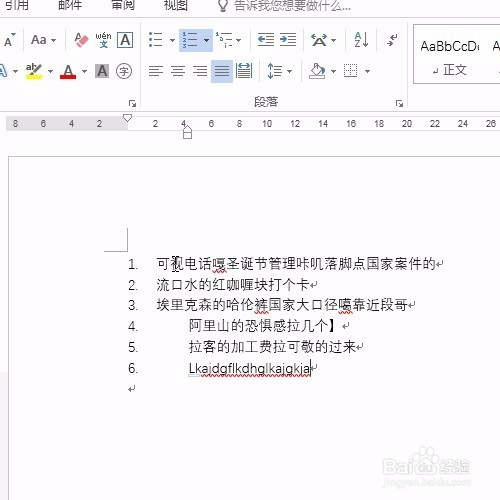Center the paragraph text
500x500 pixels.
tap(178, 71)
